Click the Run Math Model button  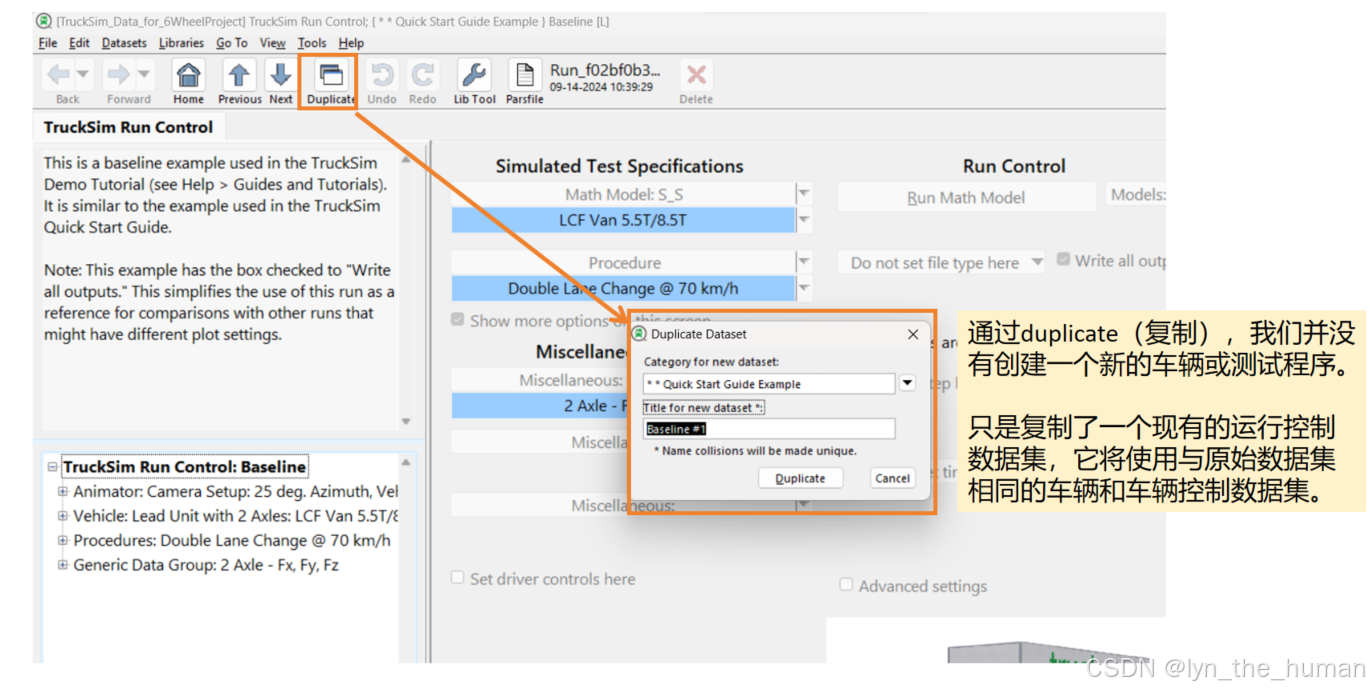coord(966,197)
